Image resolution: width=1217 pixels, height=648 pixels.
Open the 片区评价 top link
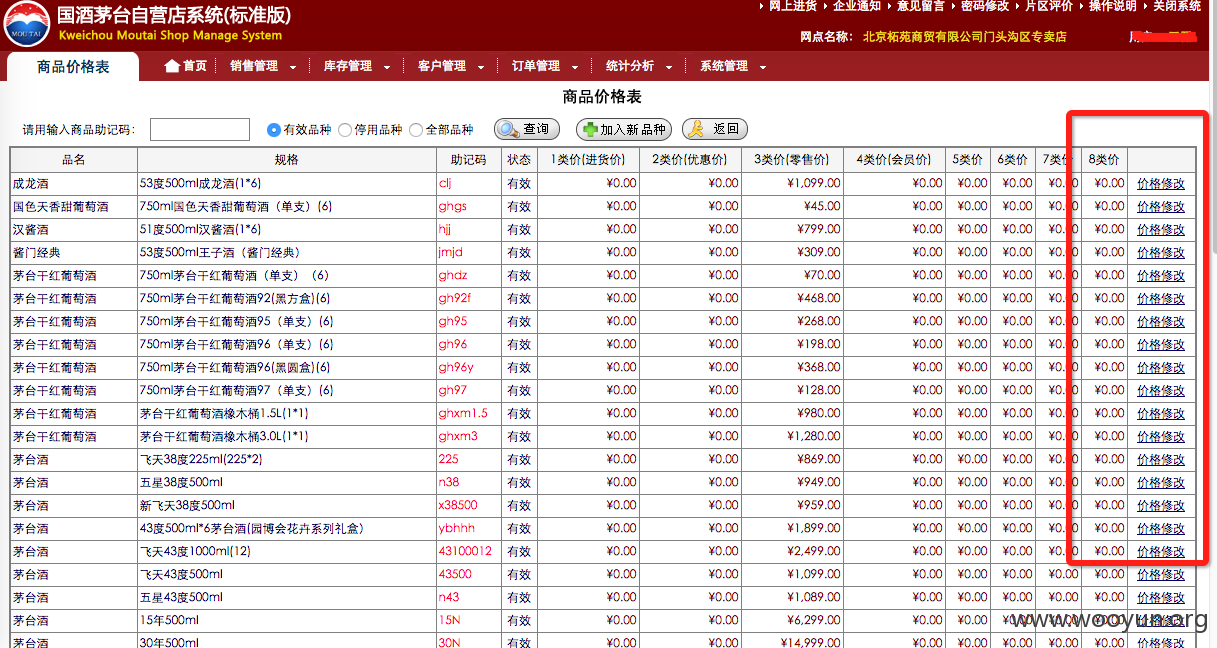pyautogui.click(x=1049, y=6)
